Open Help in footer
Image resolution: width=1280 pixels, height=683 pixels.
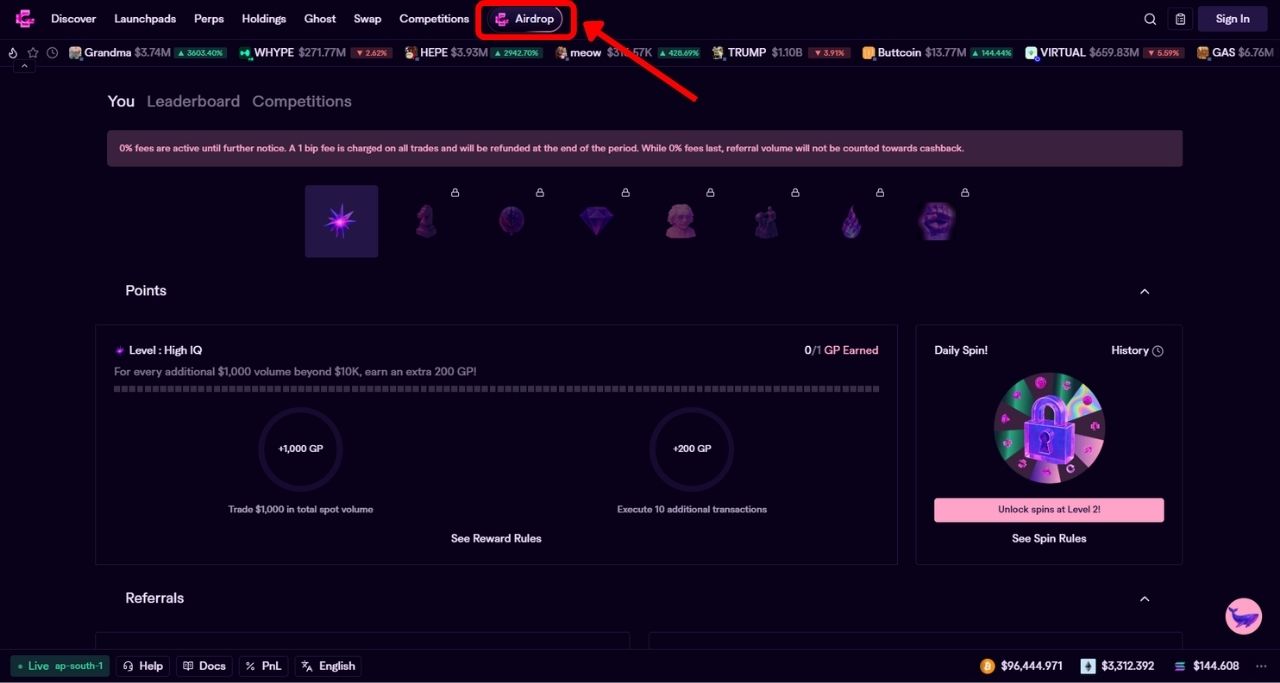[x=142, y=666]
